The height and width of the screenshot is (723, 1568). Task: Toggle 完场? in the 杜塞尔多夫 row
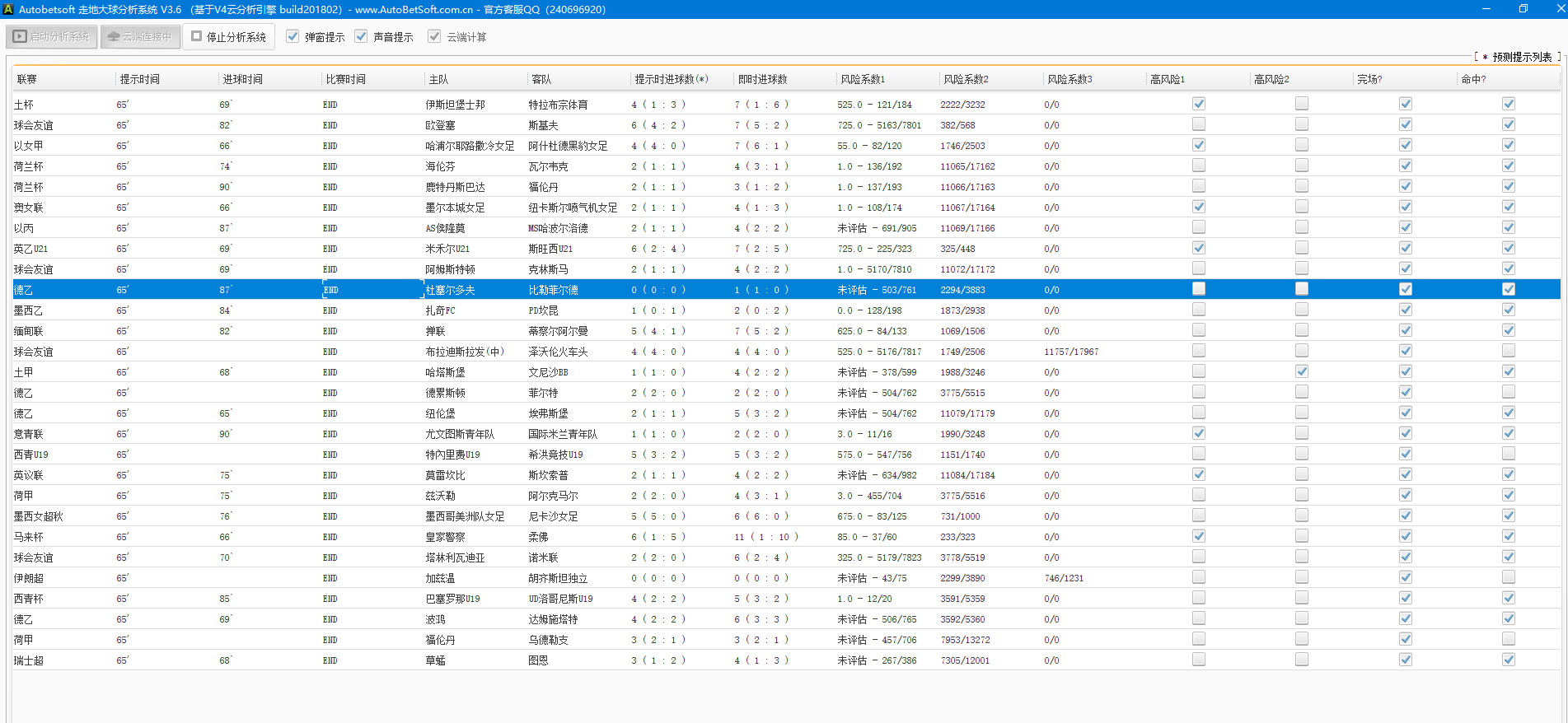1406,289
